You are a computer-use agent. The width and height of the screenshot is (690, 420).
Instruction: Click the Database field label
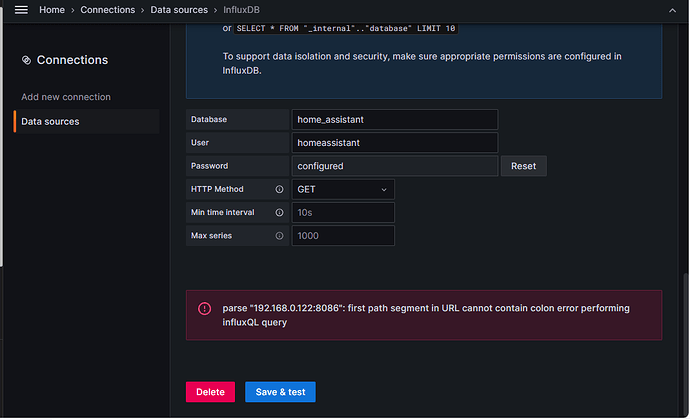point(209,120)
